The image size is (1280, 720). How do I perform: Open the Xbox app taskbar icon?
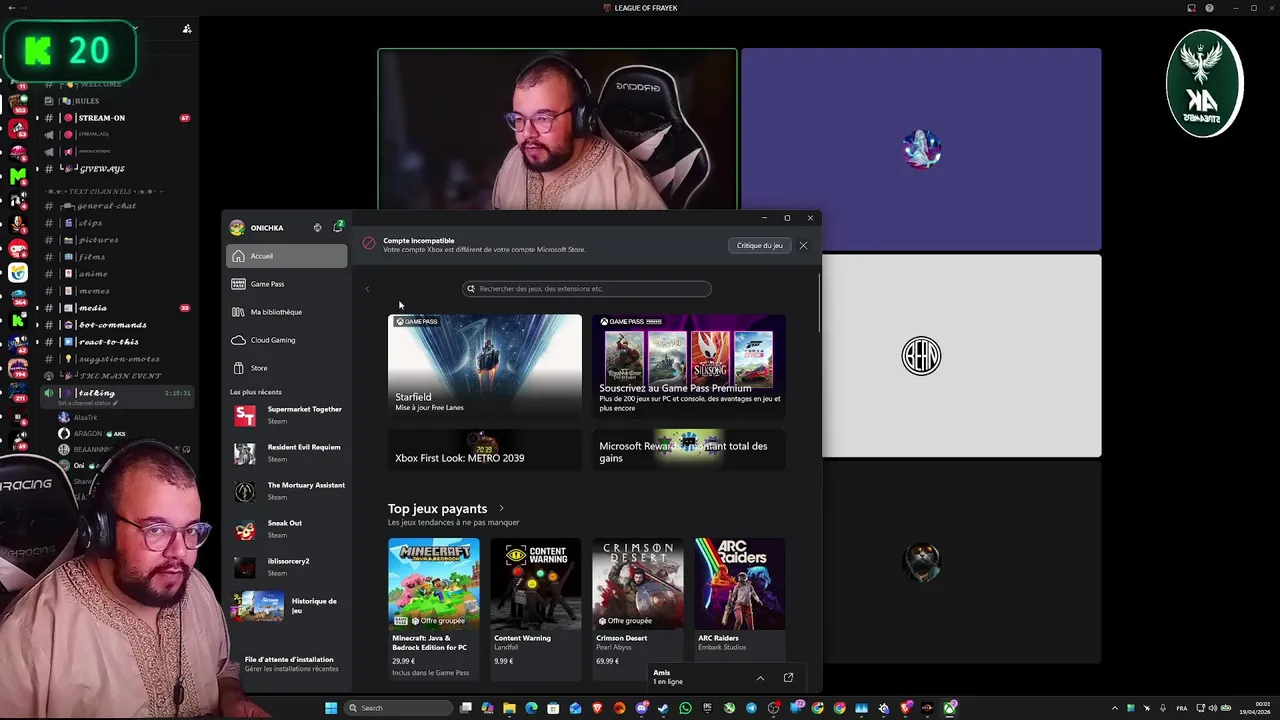(x=948, y=708)
